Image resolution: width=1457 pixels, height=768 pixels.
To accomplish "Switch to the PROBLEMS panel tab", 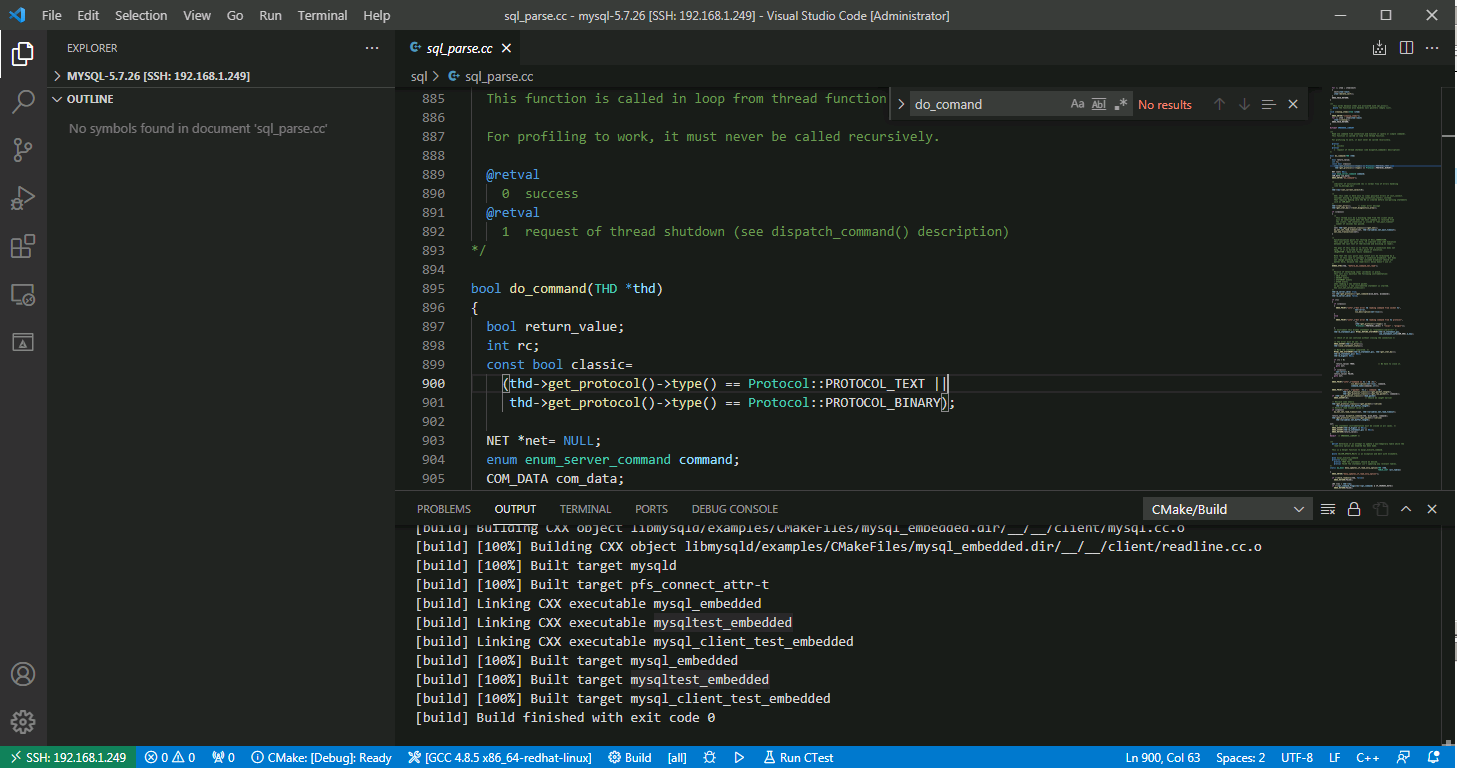I will [443, 509].
